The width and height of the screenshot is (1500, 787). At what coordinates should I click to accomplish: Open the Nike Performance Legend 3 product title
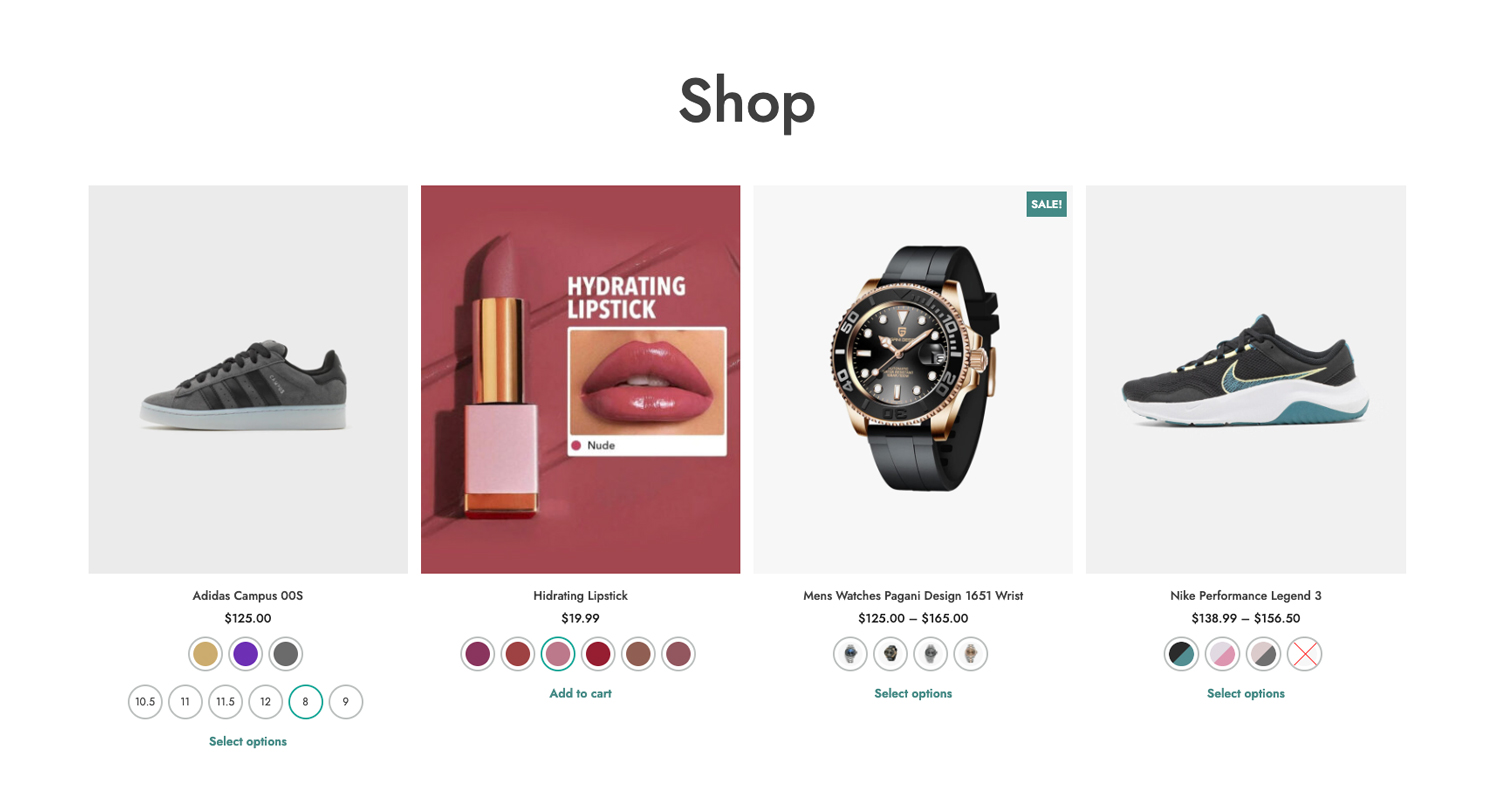point(1246,595)
